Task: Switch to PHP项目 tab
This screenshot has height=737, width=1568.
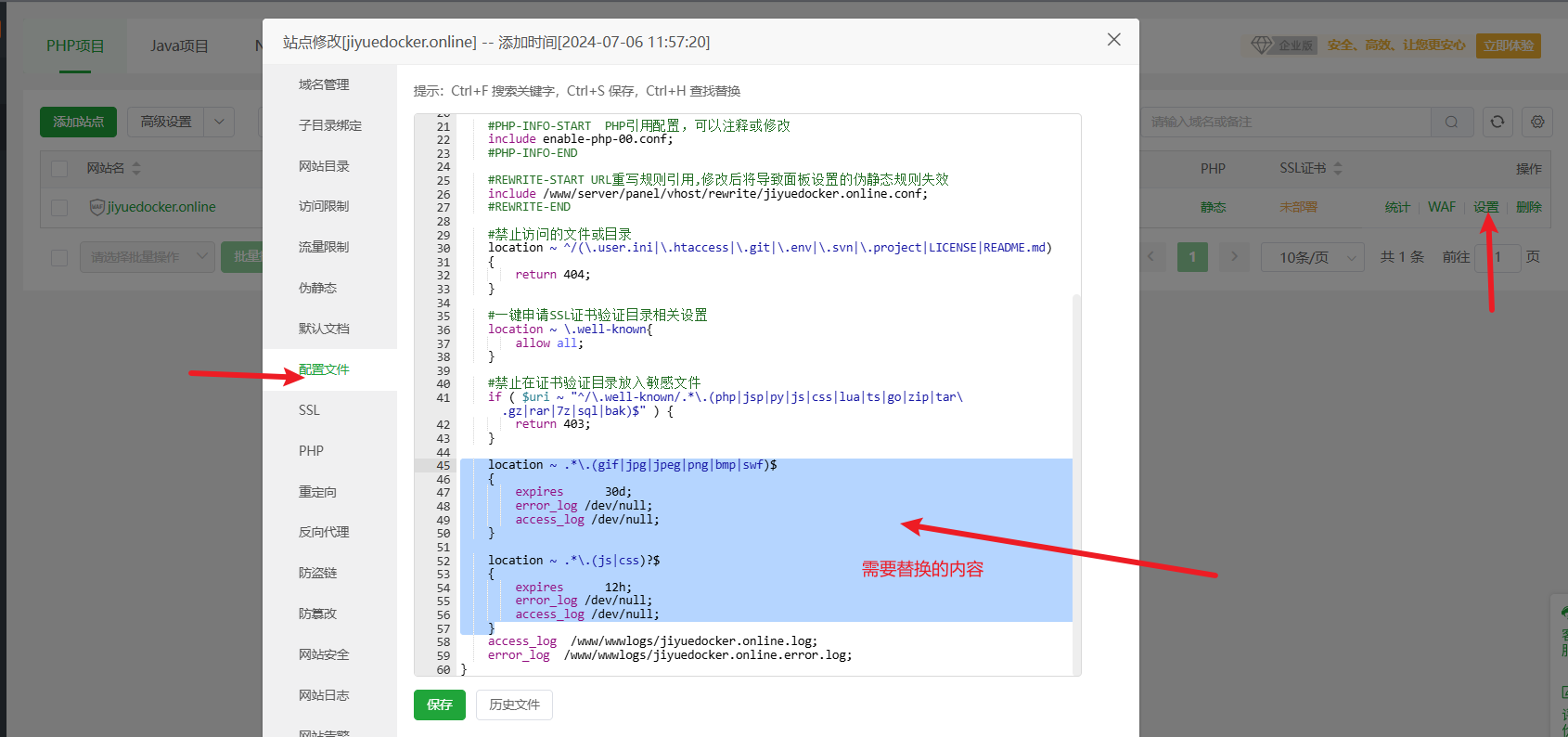Action: 75,45
